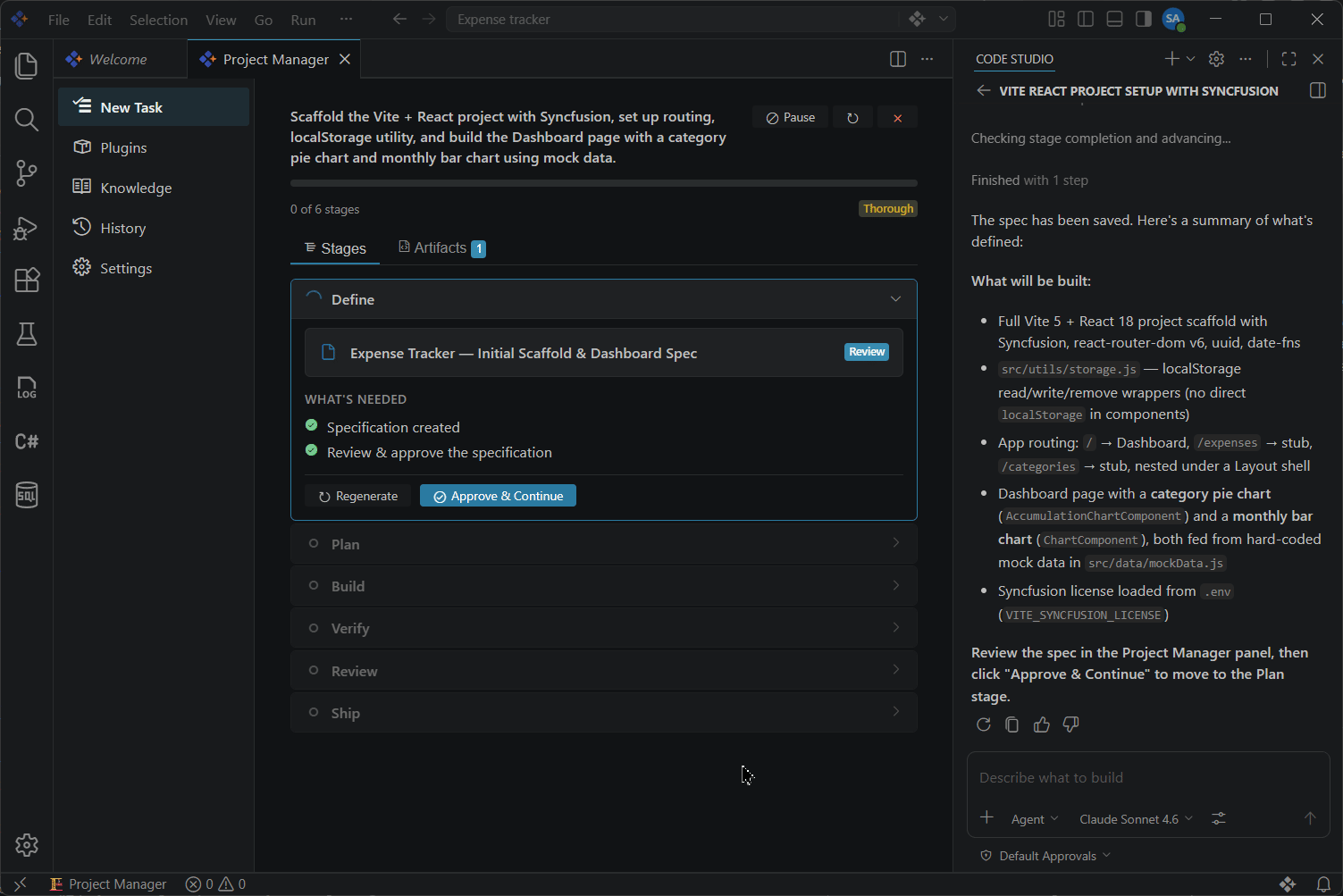Open the Explorer view in activity bar
Screen dimensions: 1343x896
[x=27, y=66]
